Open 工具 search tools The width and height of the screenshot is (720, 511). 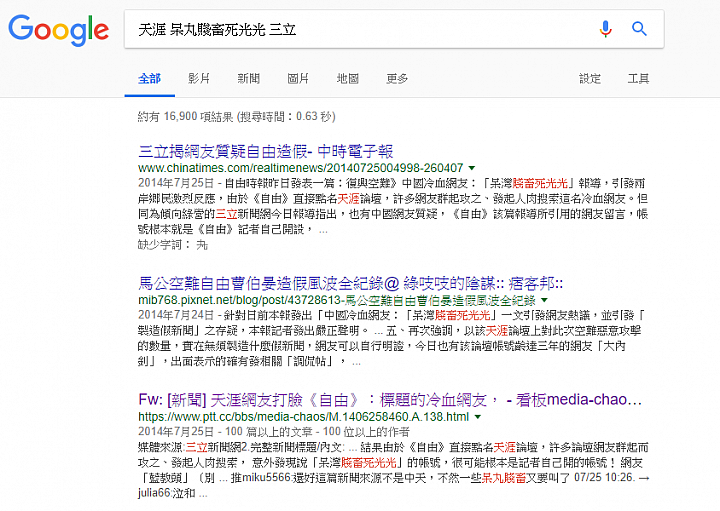[638, 79]
